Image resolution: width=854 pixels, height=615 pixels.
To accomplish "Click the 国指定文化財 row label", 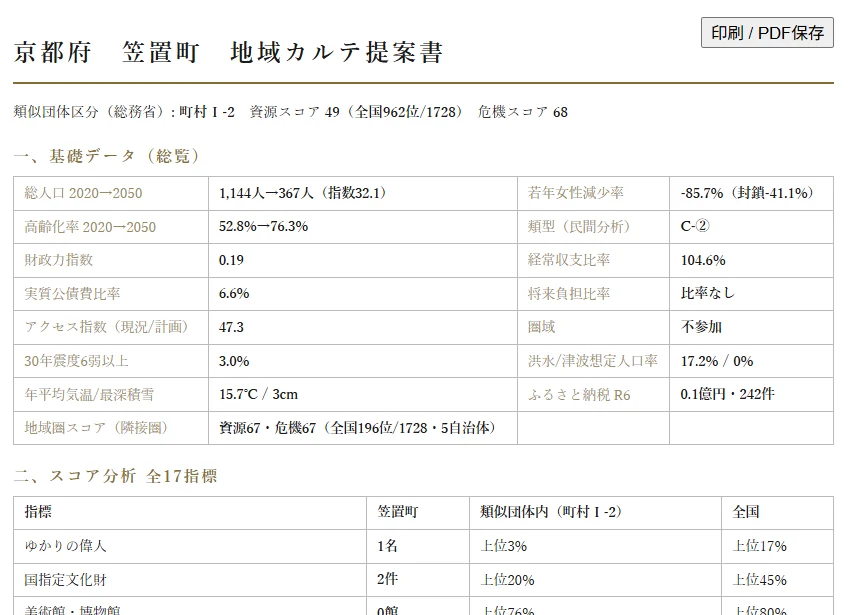I will (x=65, y=580).
